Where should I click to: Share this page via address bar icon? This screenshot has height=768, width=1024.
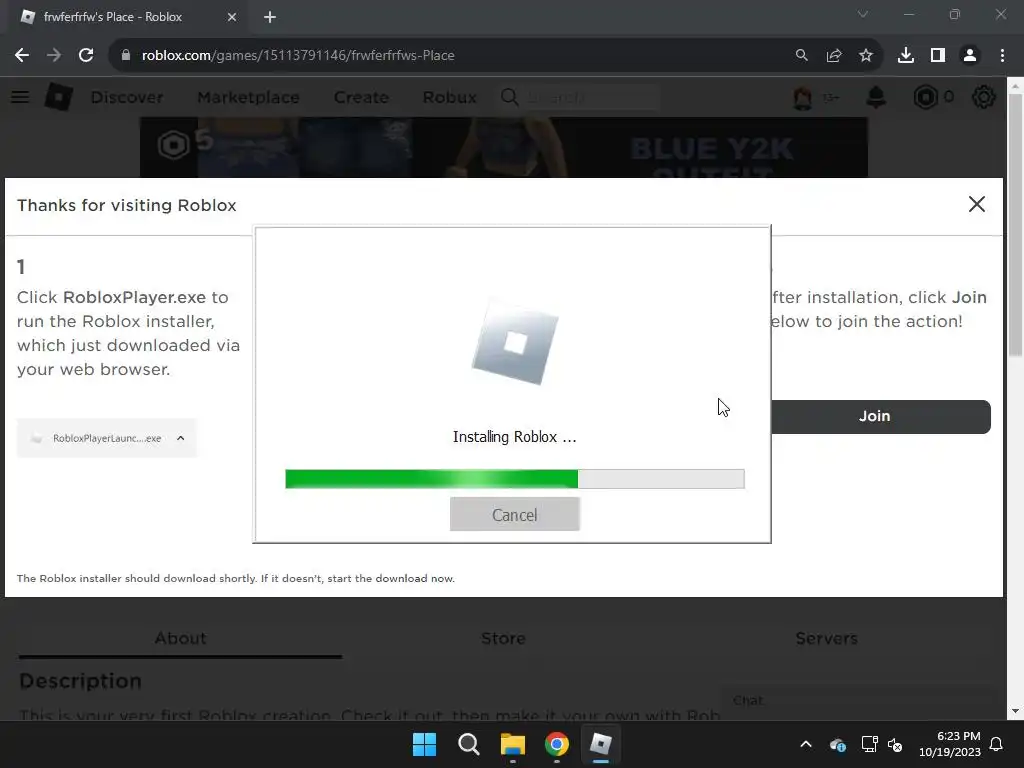tap(833, 56)
